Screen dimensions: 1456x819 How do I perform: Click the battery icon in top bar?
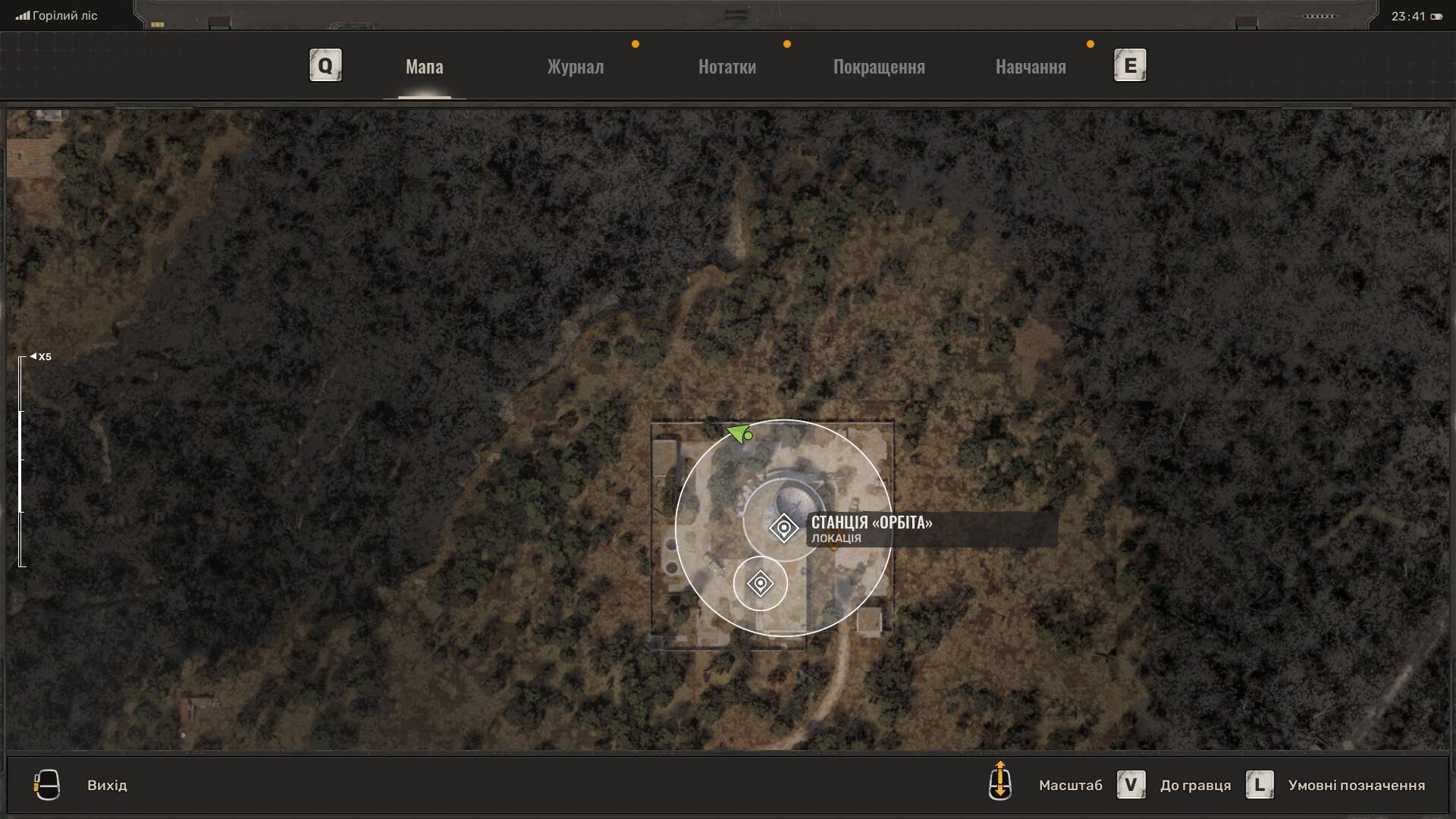[1436, 17]
